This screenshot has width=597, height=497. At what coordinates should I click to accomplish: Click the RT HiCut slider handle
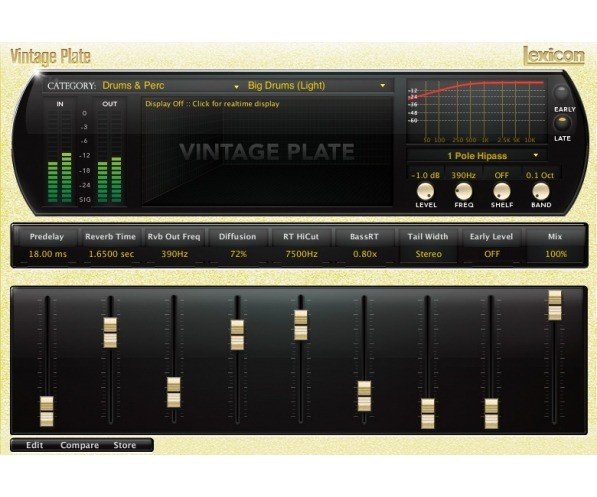[x=301, y=325]
